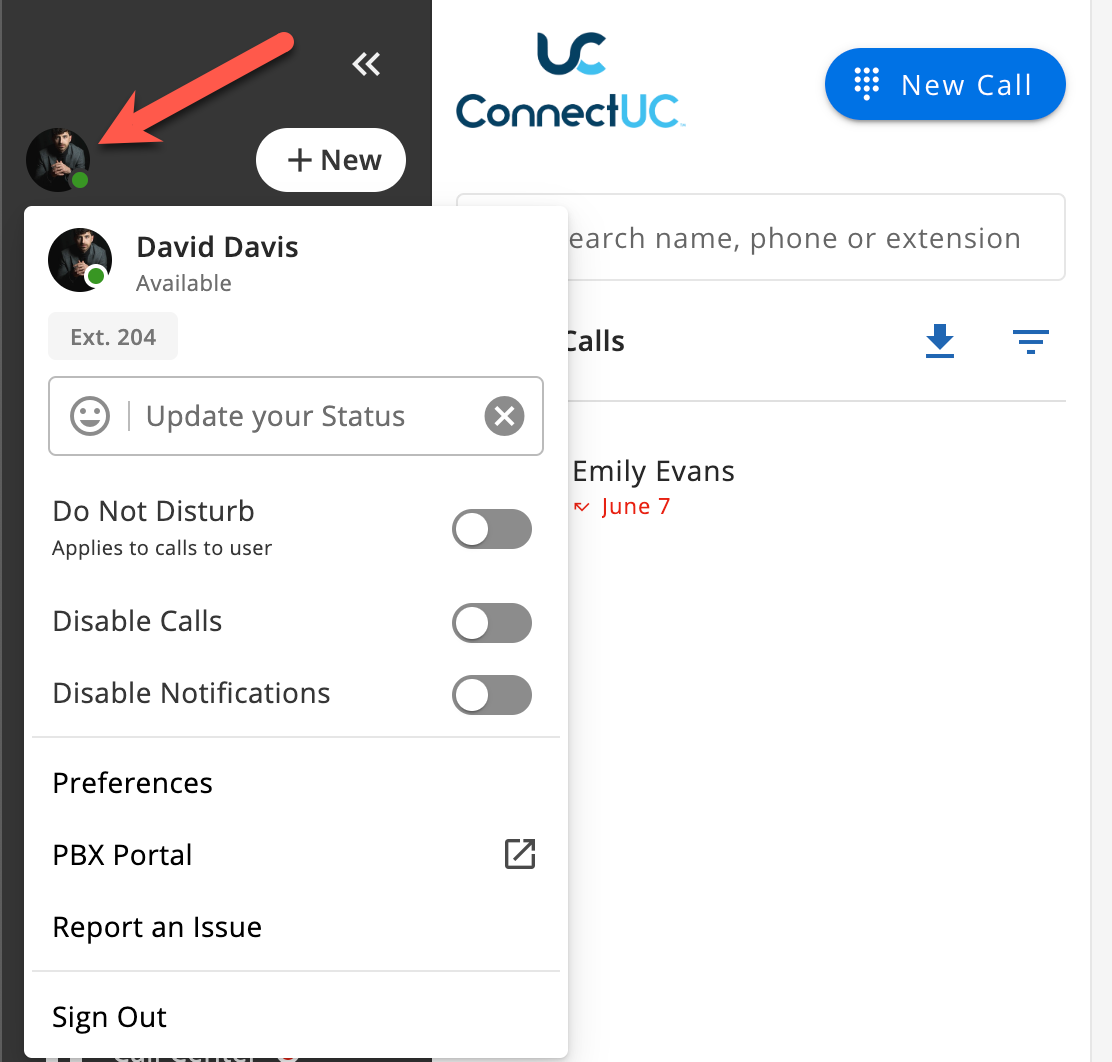Clear status with the X icon
This screenshot has width=1112, height=1062.
pos(504,416)
